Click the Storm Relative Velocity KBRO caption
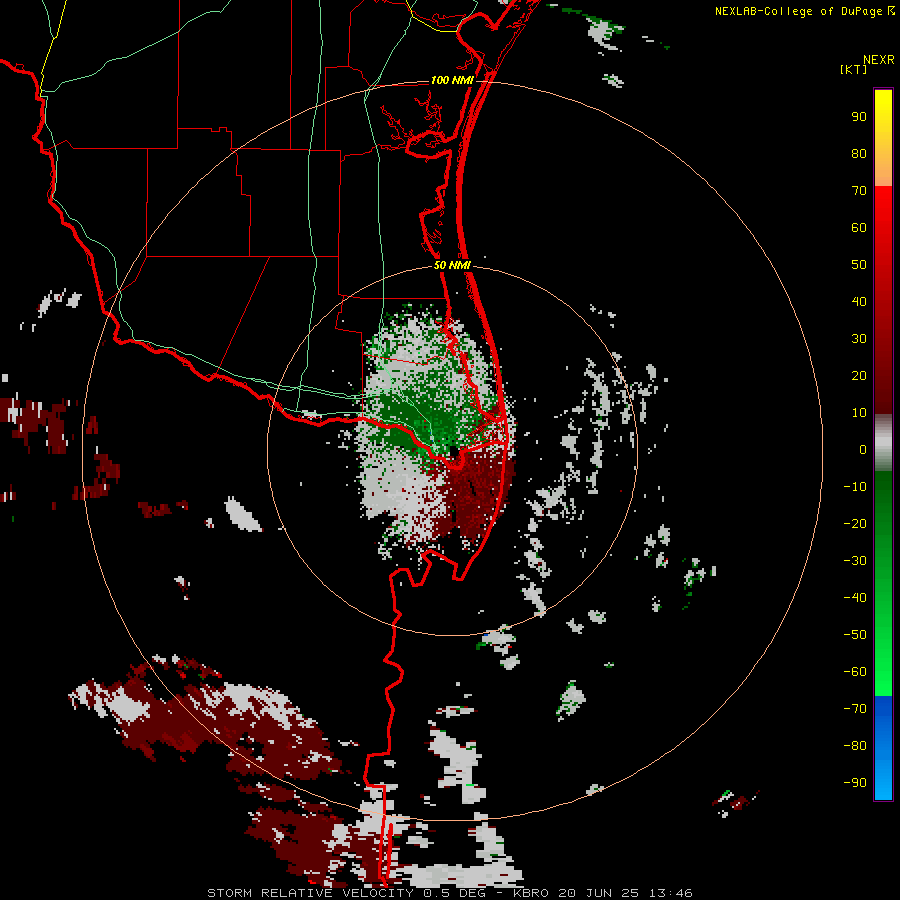Viewport: 900px width, 900px height. tap(449, 893)
